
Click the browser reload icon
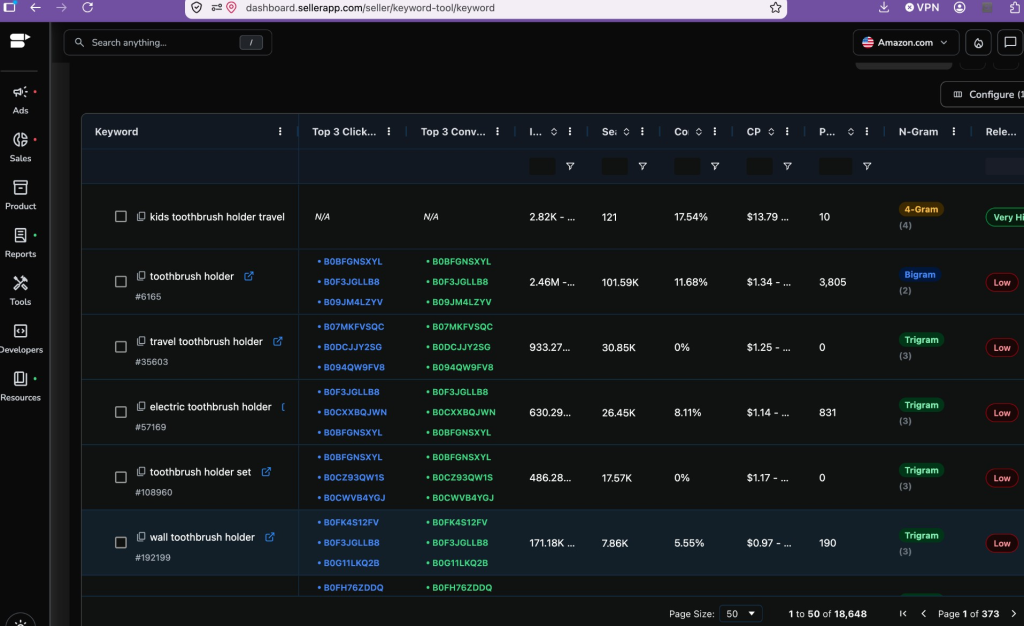point(88,8)
